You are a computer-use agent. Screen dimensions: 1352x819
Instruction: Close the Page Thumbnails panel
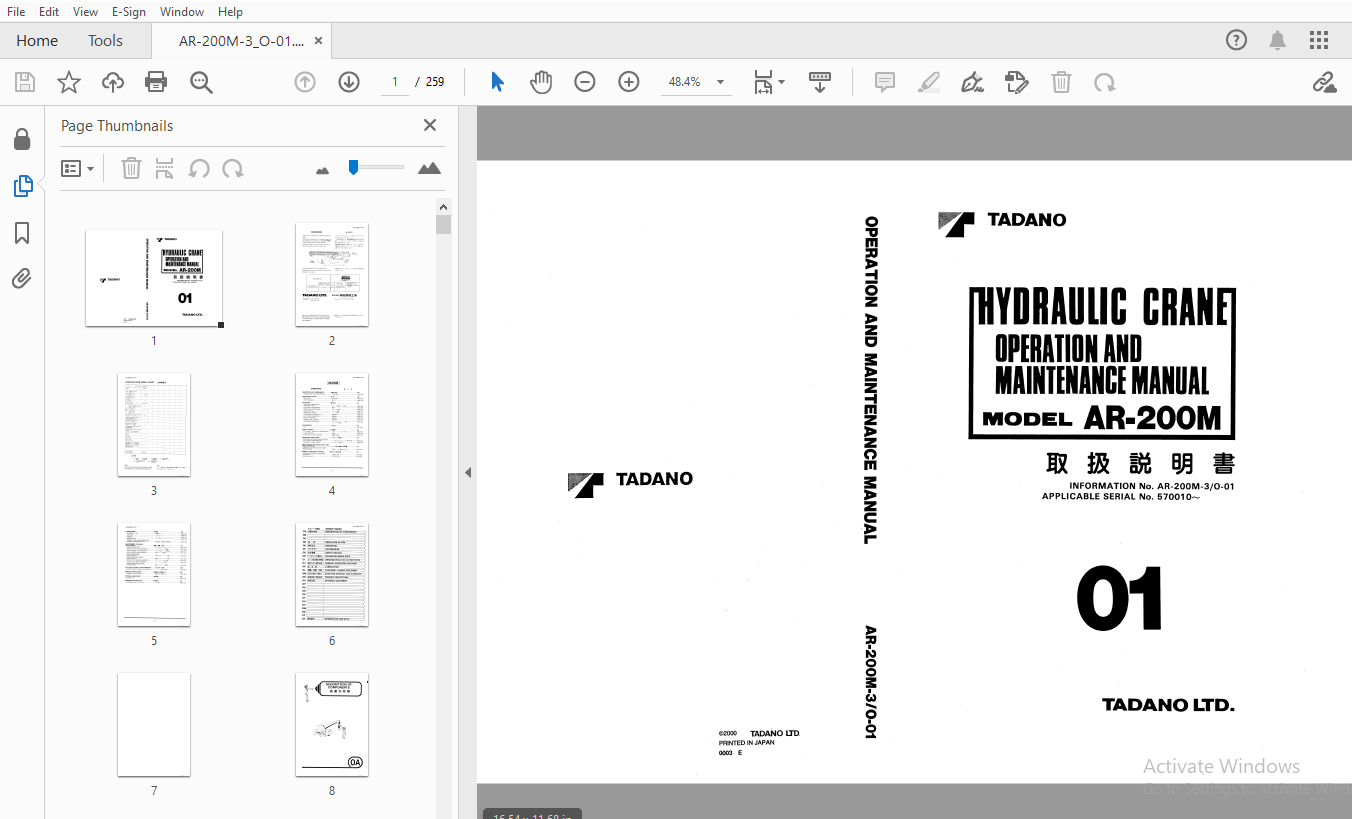[x=430, y=125]
